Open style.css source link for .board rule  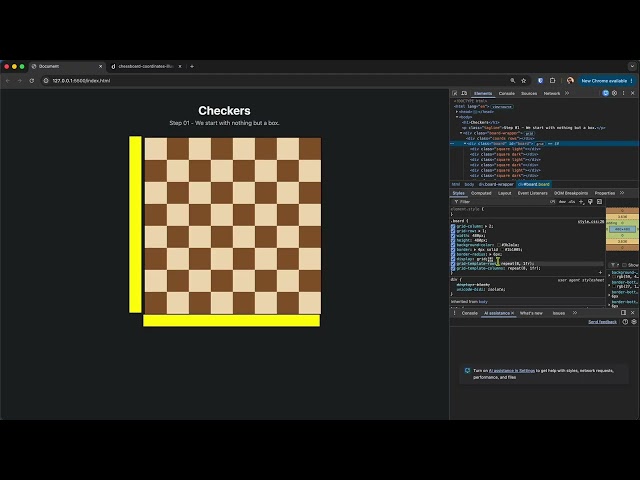point(591,222)
